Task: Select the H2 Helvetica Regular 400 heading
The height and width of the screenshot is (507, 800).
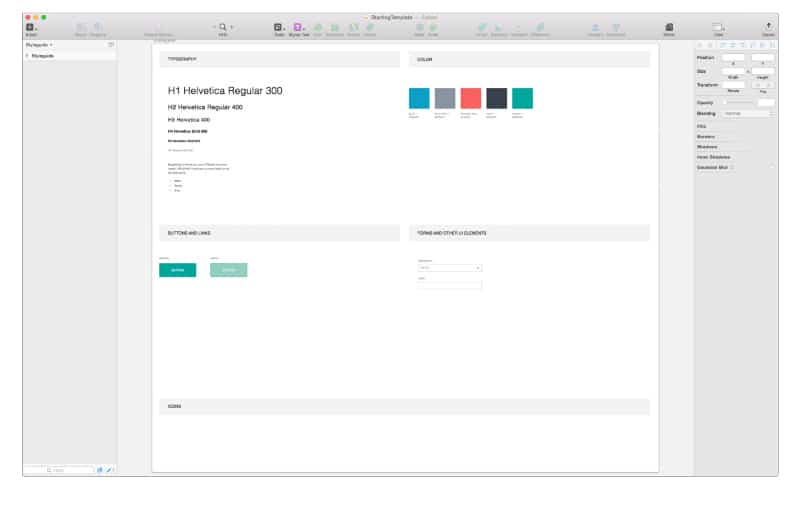Action: click(x=205, y=107)
